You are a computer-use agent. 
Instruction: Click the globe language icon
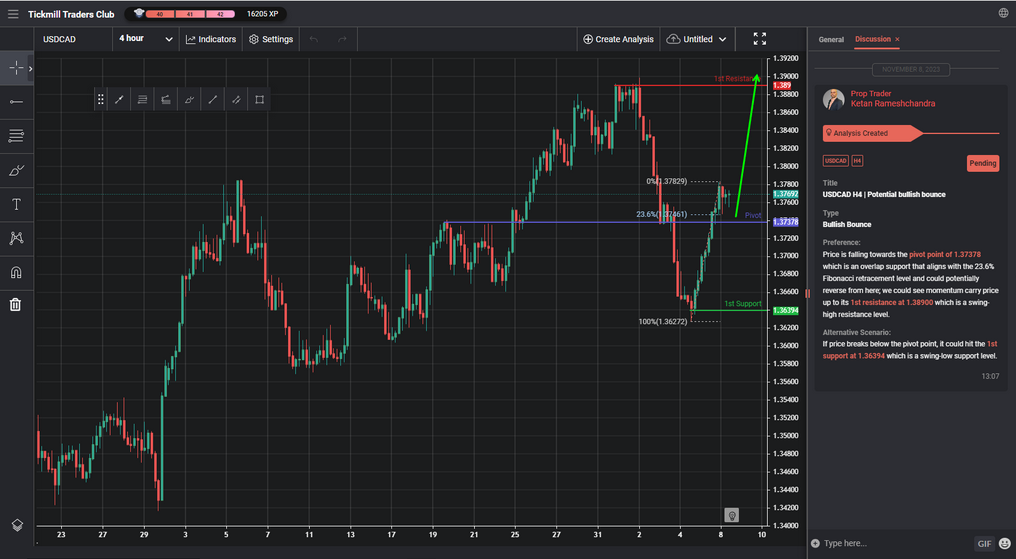1003,13
